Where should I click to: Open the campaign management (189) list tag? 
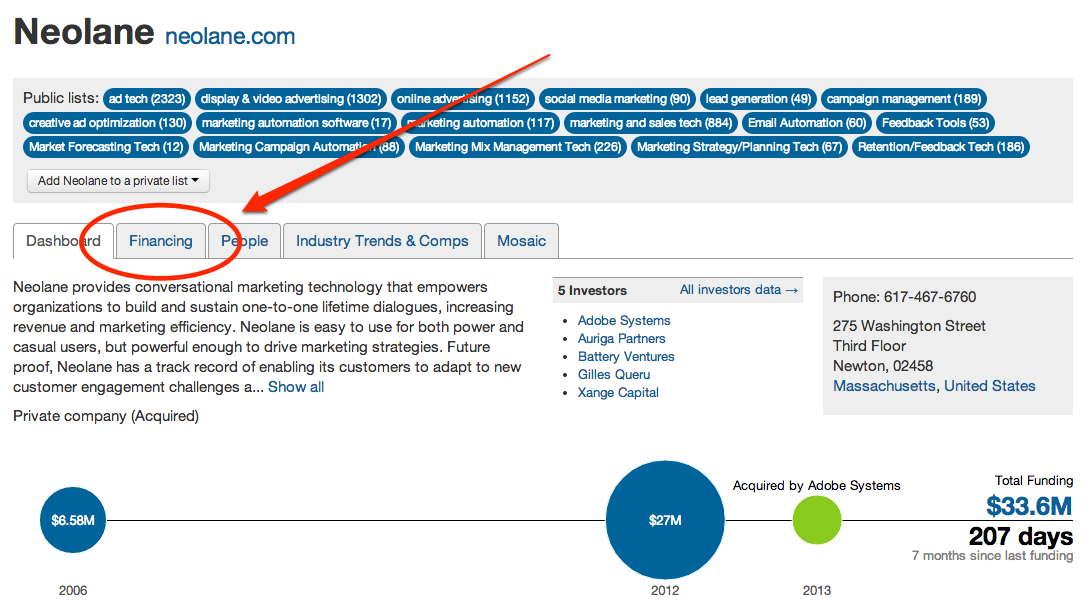[903, 99]
